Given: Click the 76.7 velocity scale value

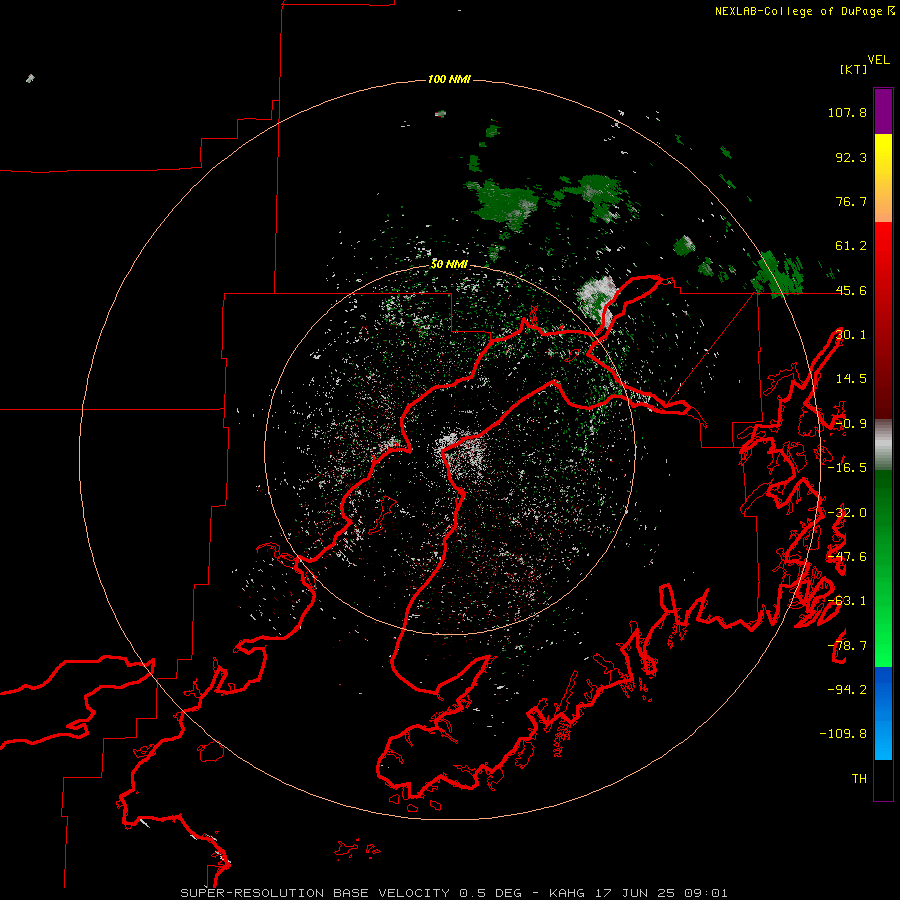Looking at the screenshot, I should pyautogui.click(x=851, y=201).
